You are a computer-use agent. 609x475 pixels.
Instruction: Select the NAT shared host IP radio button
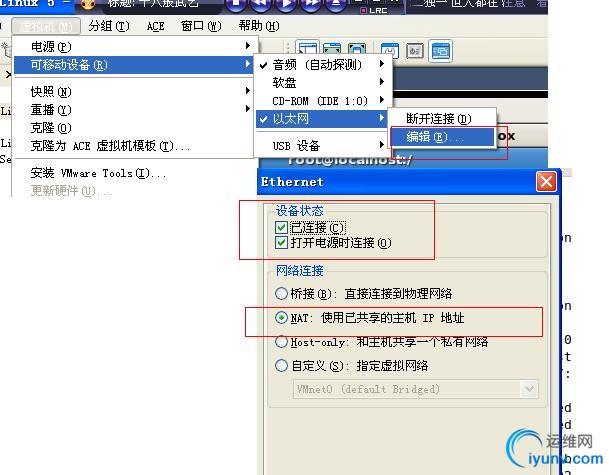pyautogui.click(x=281, y=318)
